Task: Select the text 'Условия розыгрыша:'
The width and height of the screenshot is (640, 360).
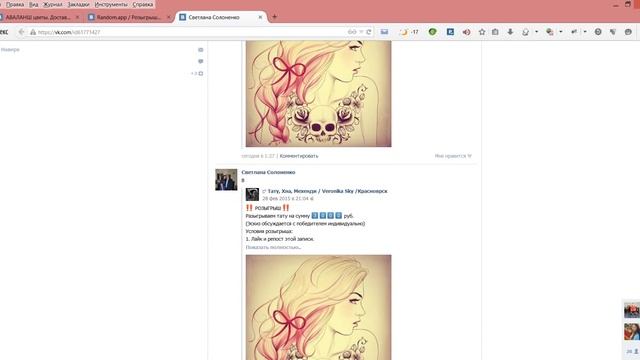Action: pyautogui.click(x=269, y=231)
